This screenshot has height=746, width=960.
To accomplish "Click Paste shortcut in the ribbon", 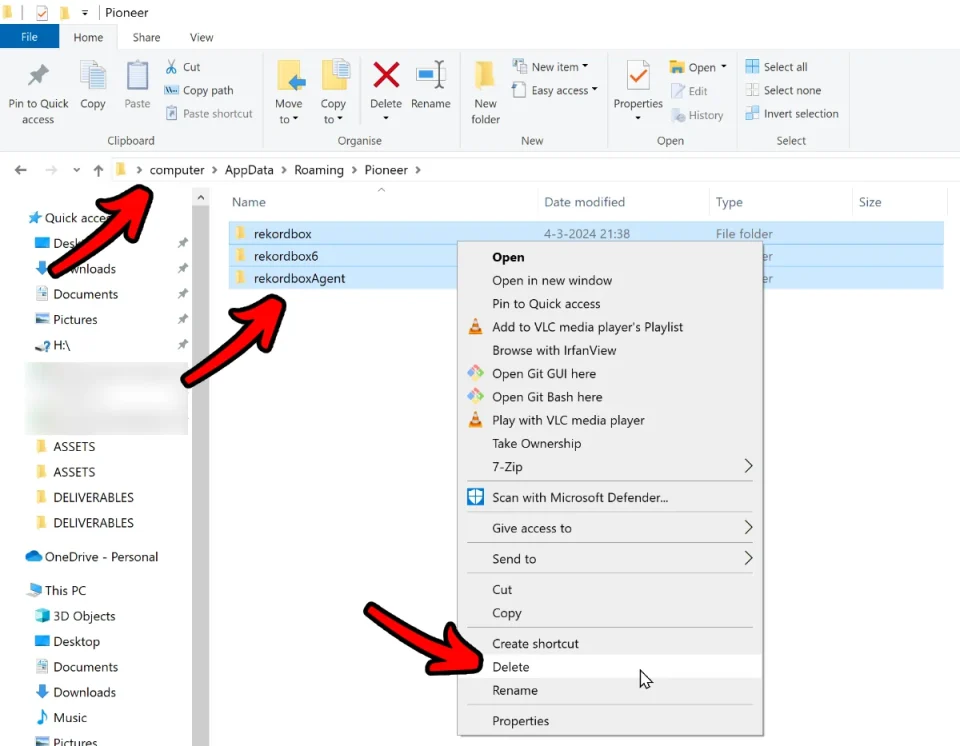I will (x=209, y=113).
